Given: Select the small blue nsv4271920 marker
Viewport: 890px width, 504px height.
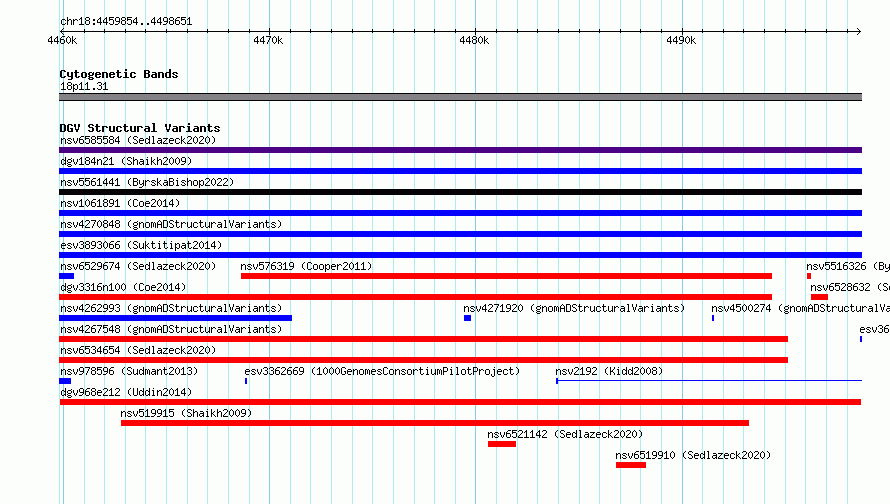Looking at the screenshot, I should click(468, 318).
